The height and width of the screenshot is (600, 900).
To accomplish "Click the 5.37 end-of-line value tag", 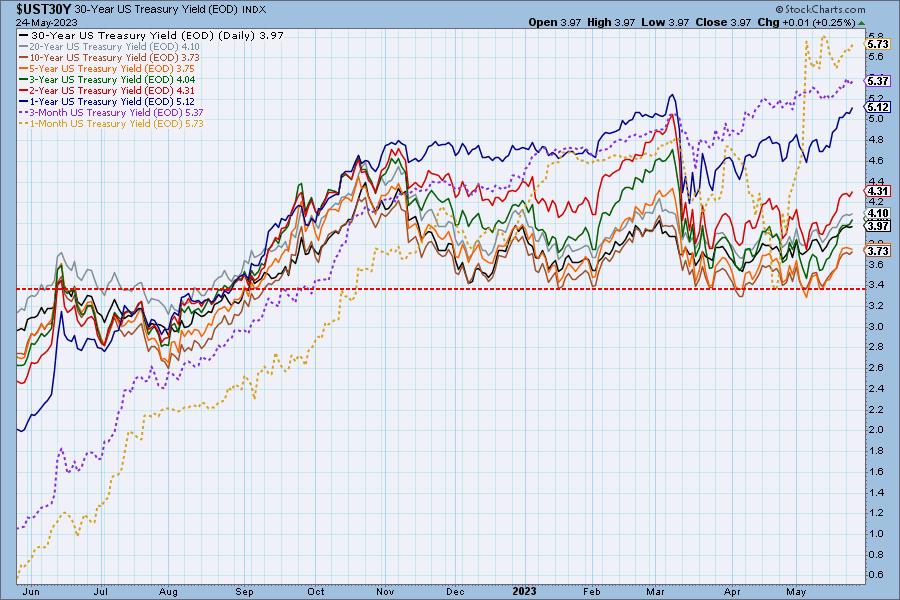I will 878,81.
